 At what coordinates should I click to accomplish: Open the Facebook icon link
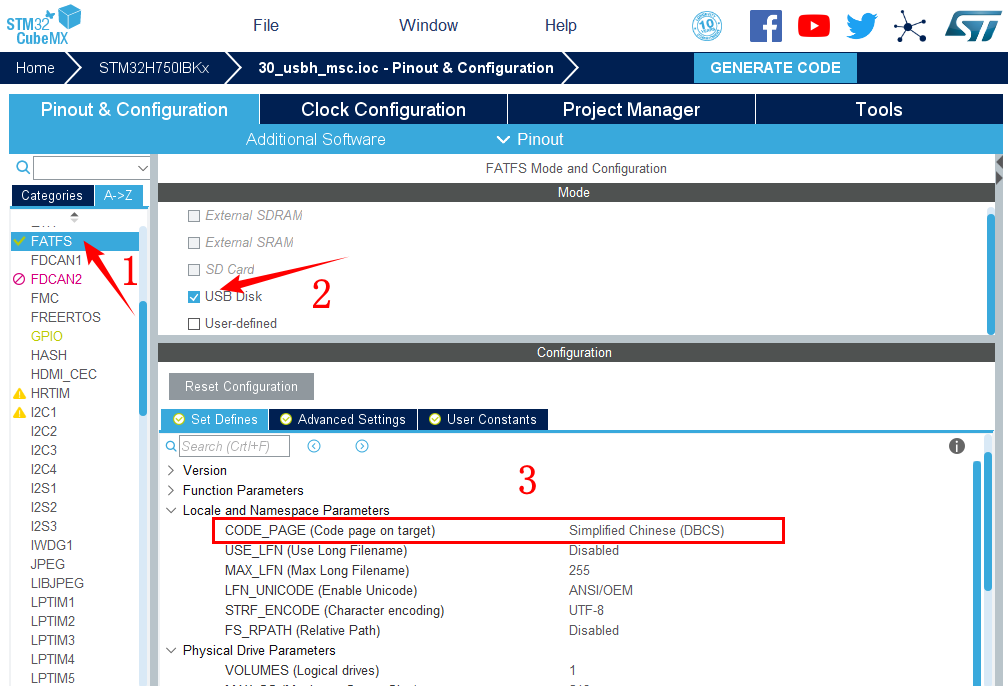coord(765,26)
